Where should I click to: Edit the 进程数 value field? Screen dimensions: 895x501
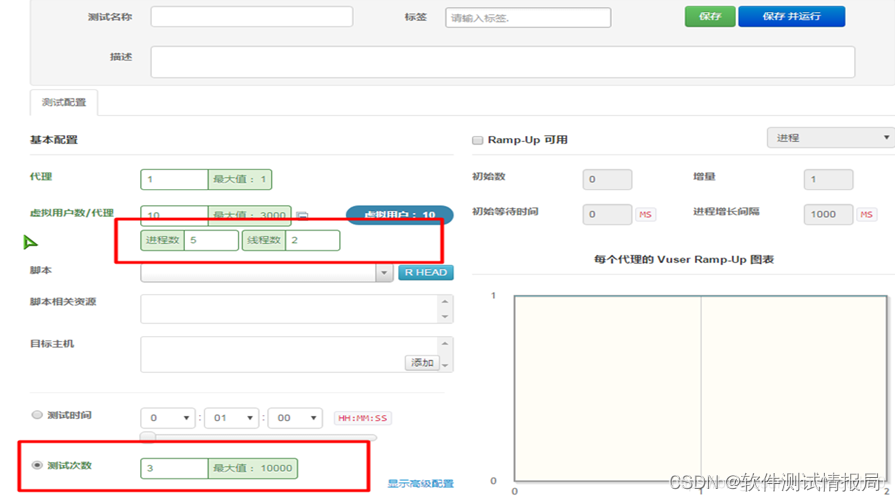[x=211, y=240]
